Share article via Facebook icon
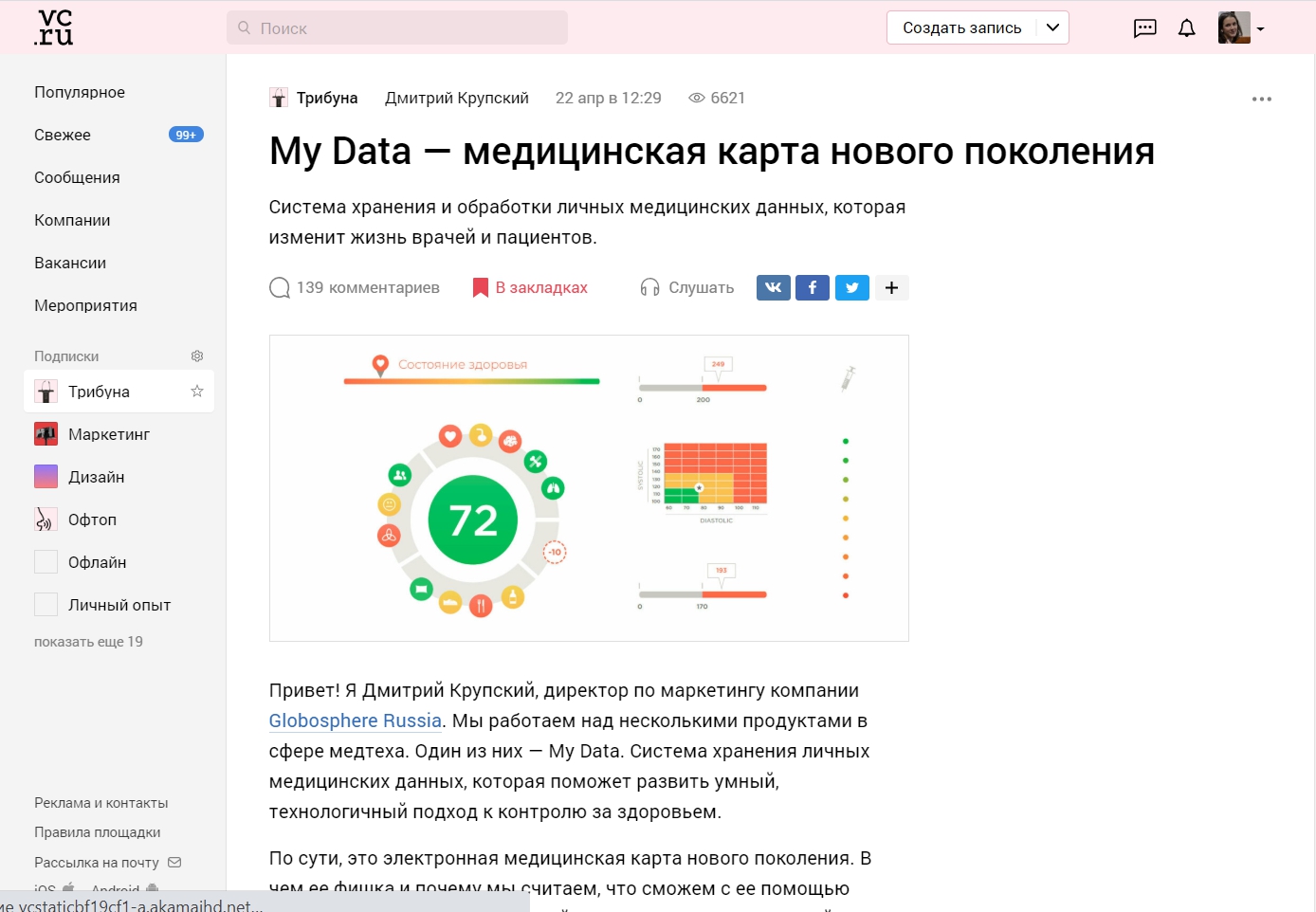 (813, 287)
